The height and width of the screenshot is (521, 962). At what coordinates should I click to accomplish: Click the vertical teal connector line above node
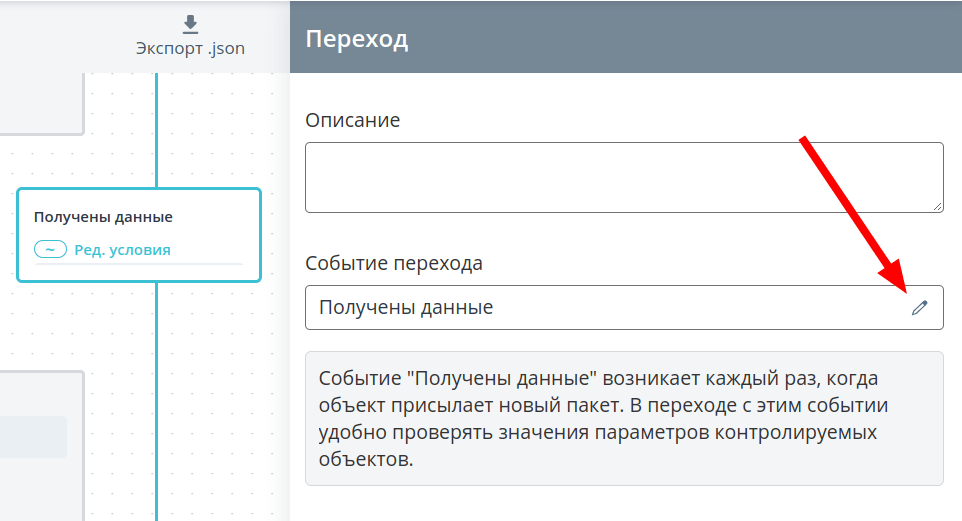coord(156,130)
